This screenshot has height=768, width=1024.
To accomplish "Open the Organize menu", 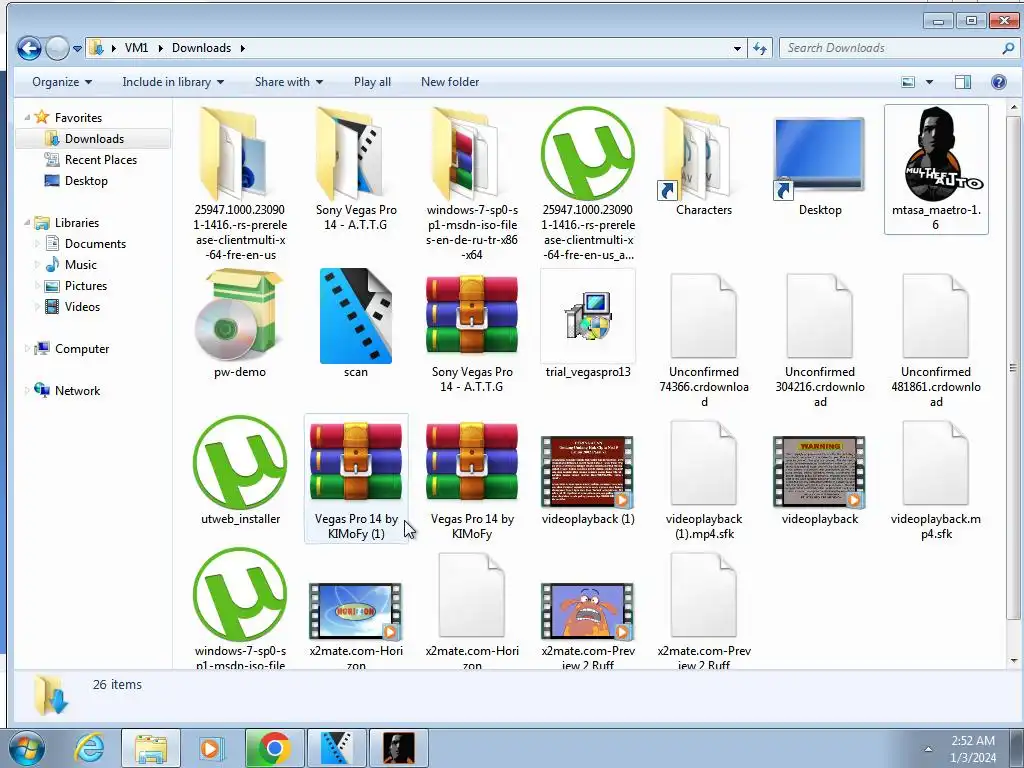I will [x=62, y=82].
